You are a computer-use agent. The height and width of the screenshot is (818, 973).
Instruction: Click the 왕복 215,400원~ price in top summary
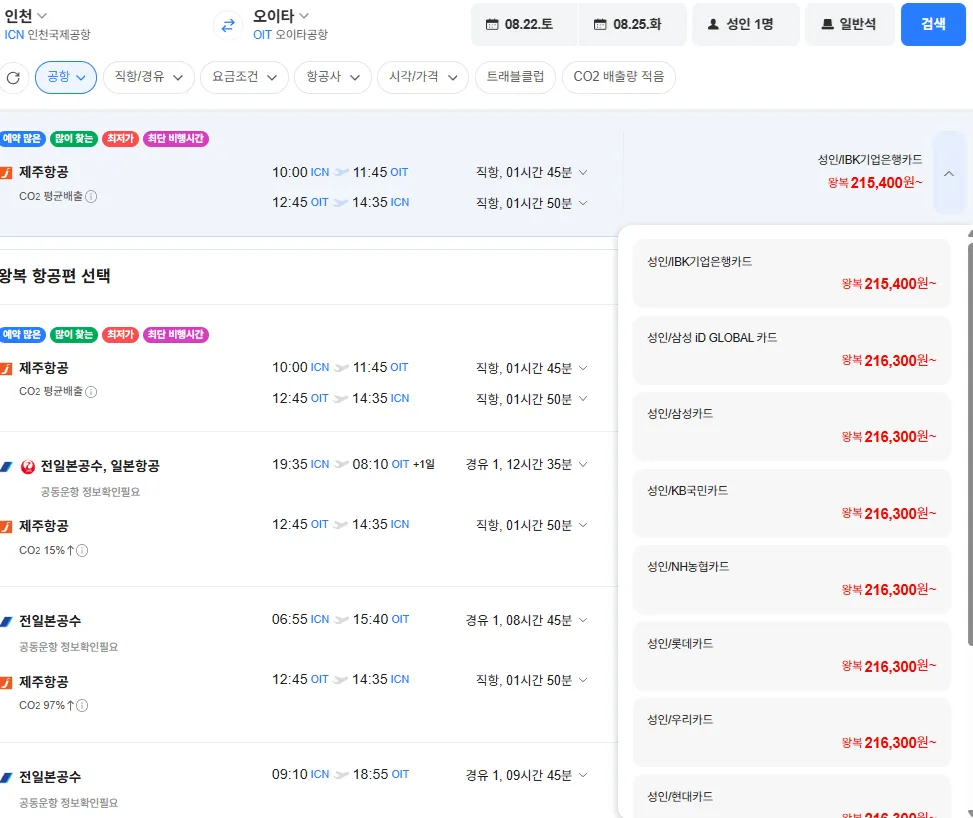point(875,183)
